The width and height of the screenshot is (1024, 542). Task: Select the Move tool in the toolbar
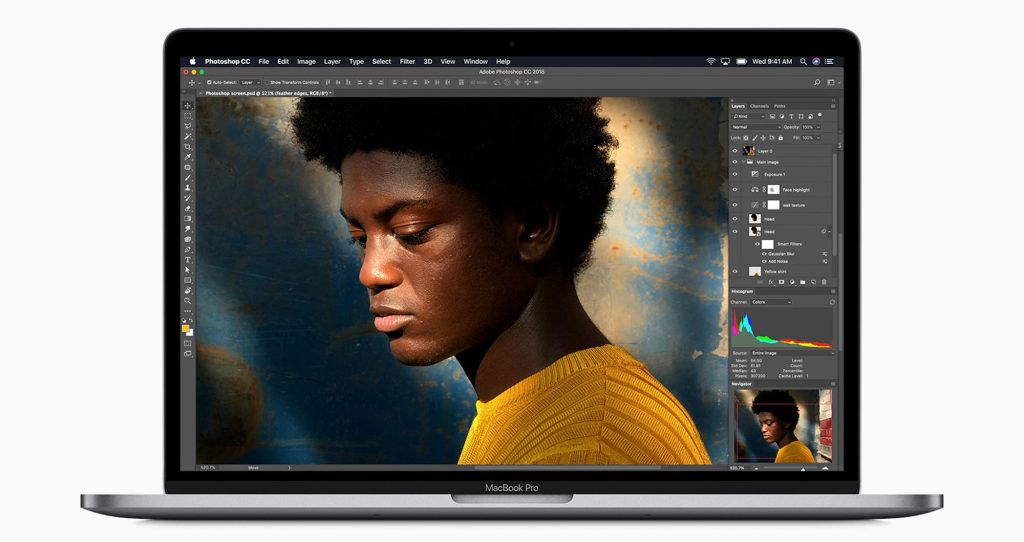point(187,105)
